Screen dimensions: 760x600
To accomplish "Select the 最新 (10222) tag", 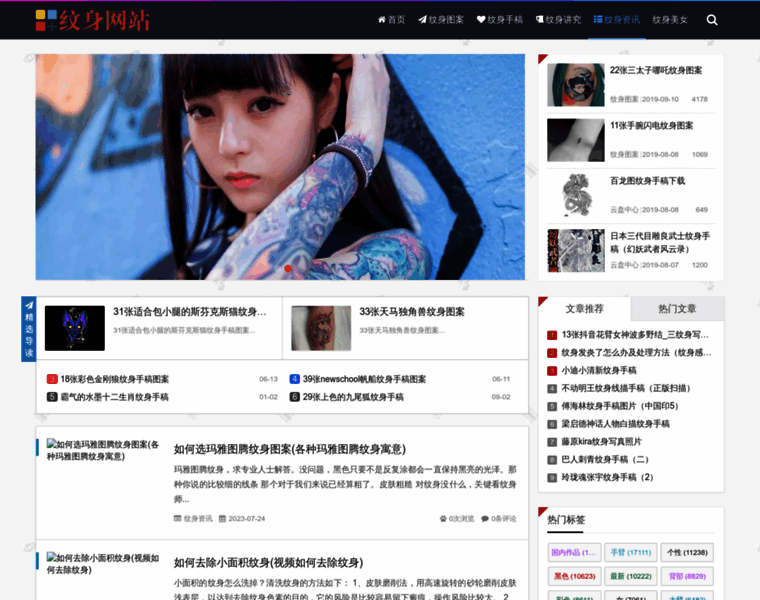I will tap(631, 576).
